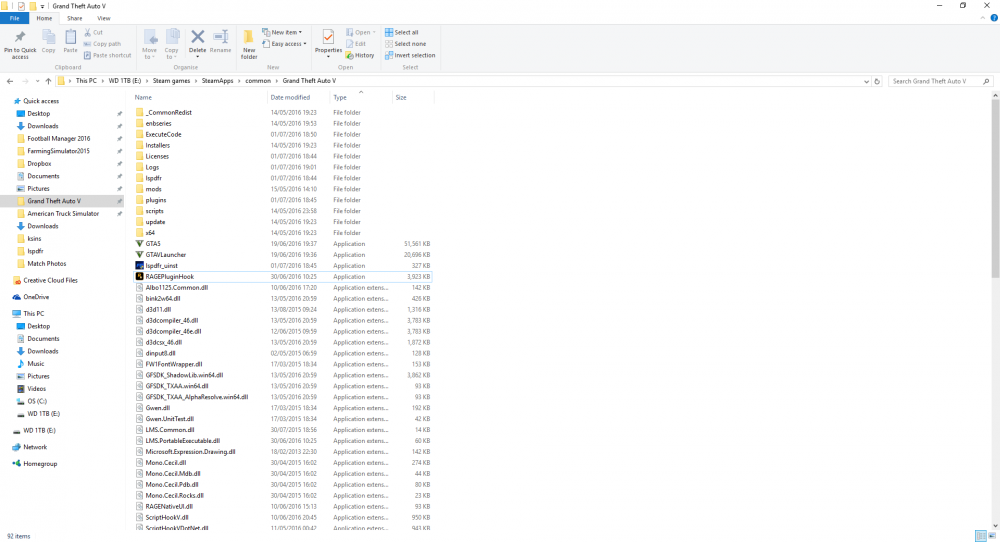Click the red Delete icon

pos(198,37)
